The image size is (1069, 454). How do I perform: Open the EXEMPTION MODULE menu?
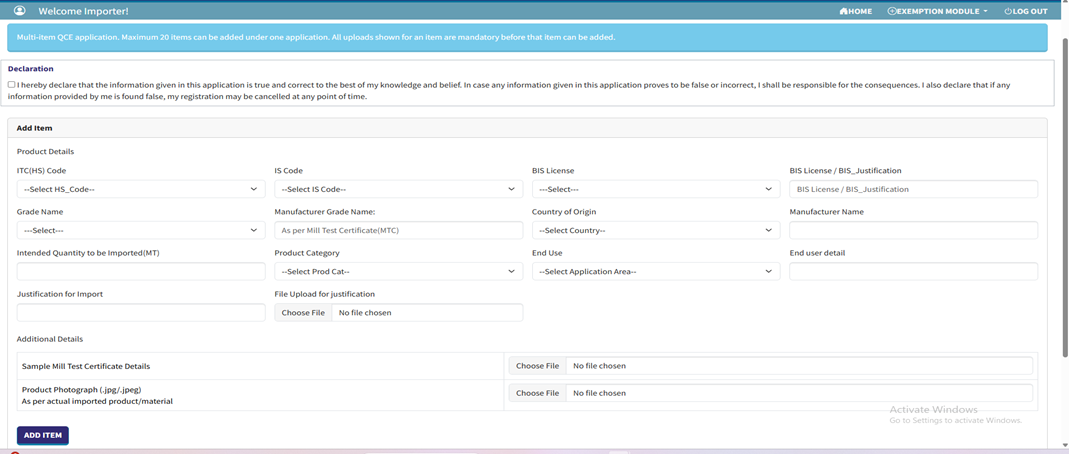(937, 12)
